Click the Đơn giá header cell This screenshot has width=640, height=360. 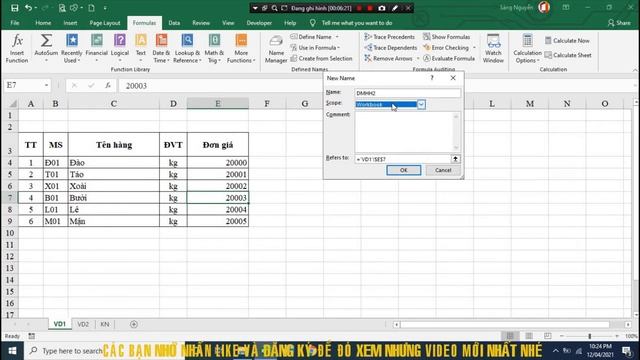coord(218,144)
